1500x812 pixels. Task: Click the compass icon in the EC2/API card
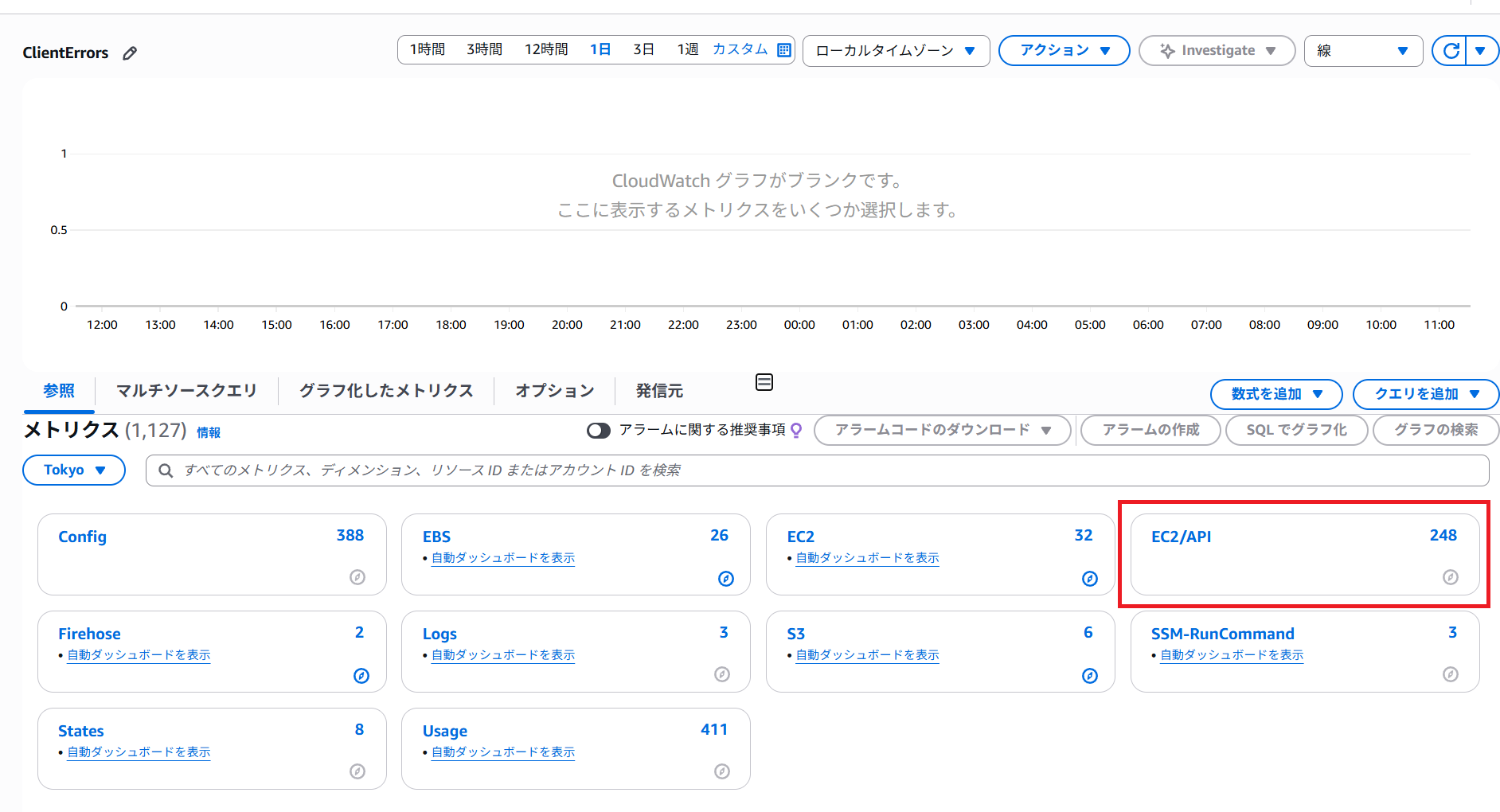coord(1451,577)
